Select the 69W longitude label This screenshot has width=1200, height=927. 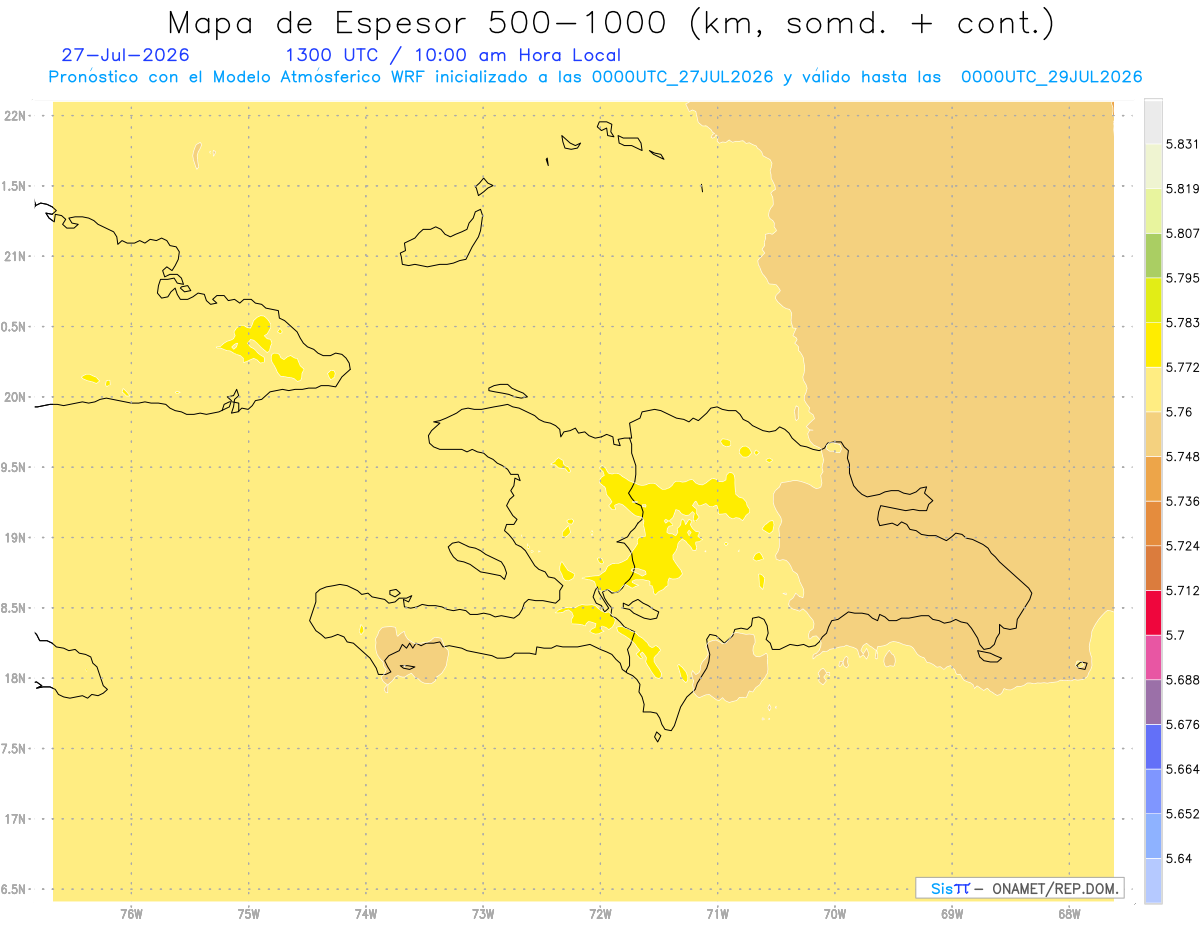click(x=952, y=913)
